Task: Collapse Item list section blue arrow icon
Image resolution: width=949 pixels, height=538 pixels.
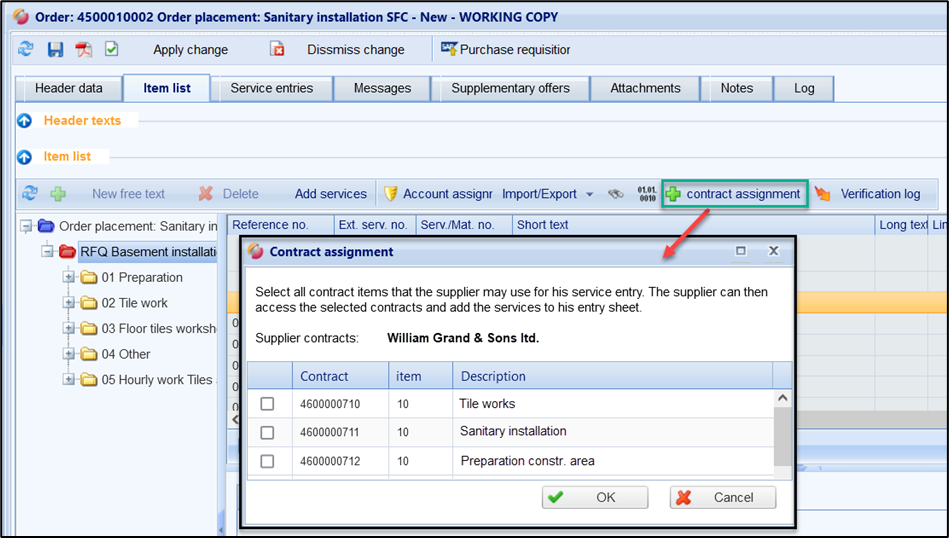Action: (x=24, y=157)
